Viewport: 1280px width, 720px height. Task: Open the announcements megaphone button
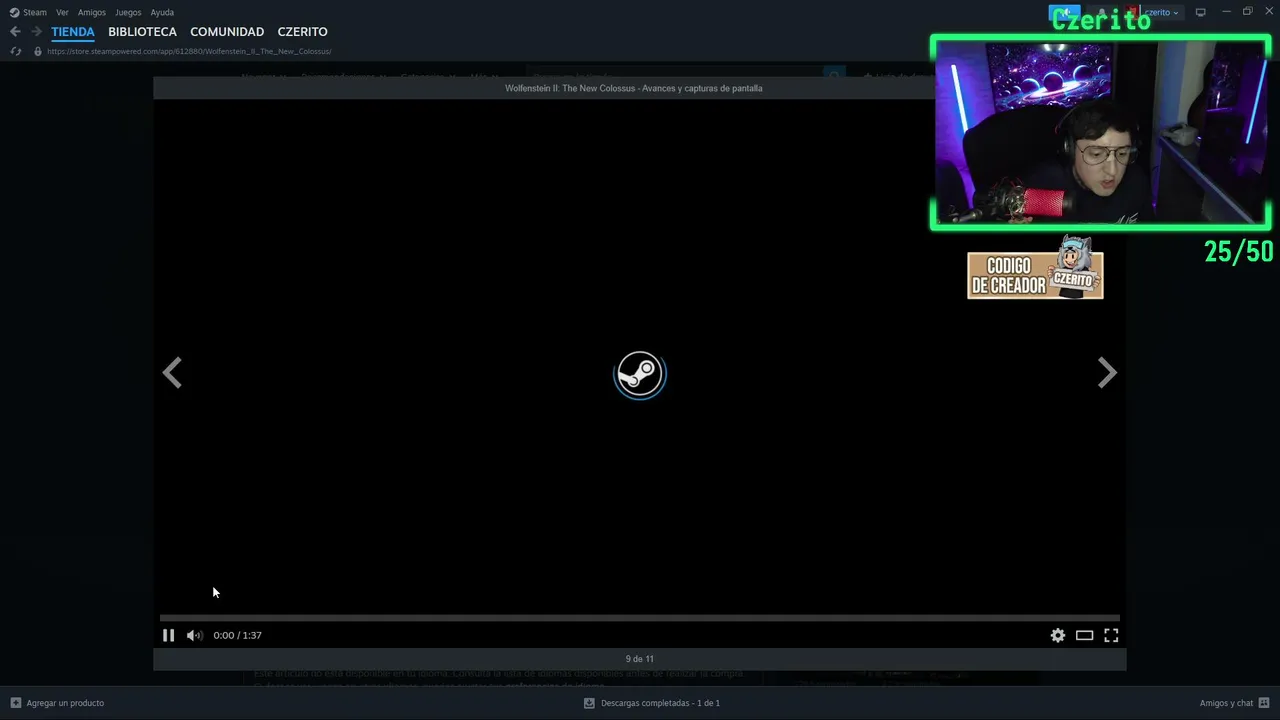pyautogui.click(x=1064, y=12)
